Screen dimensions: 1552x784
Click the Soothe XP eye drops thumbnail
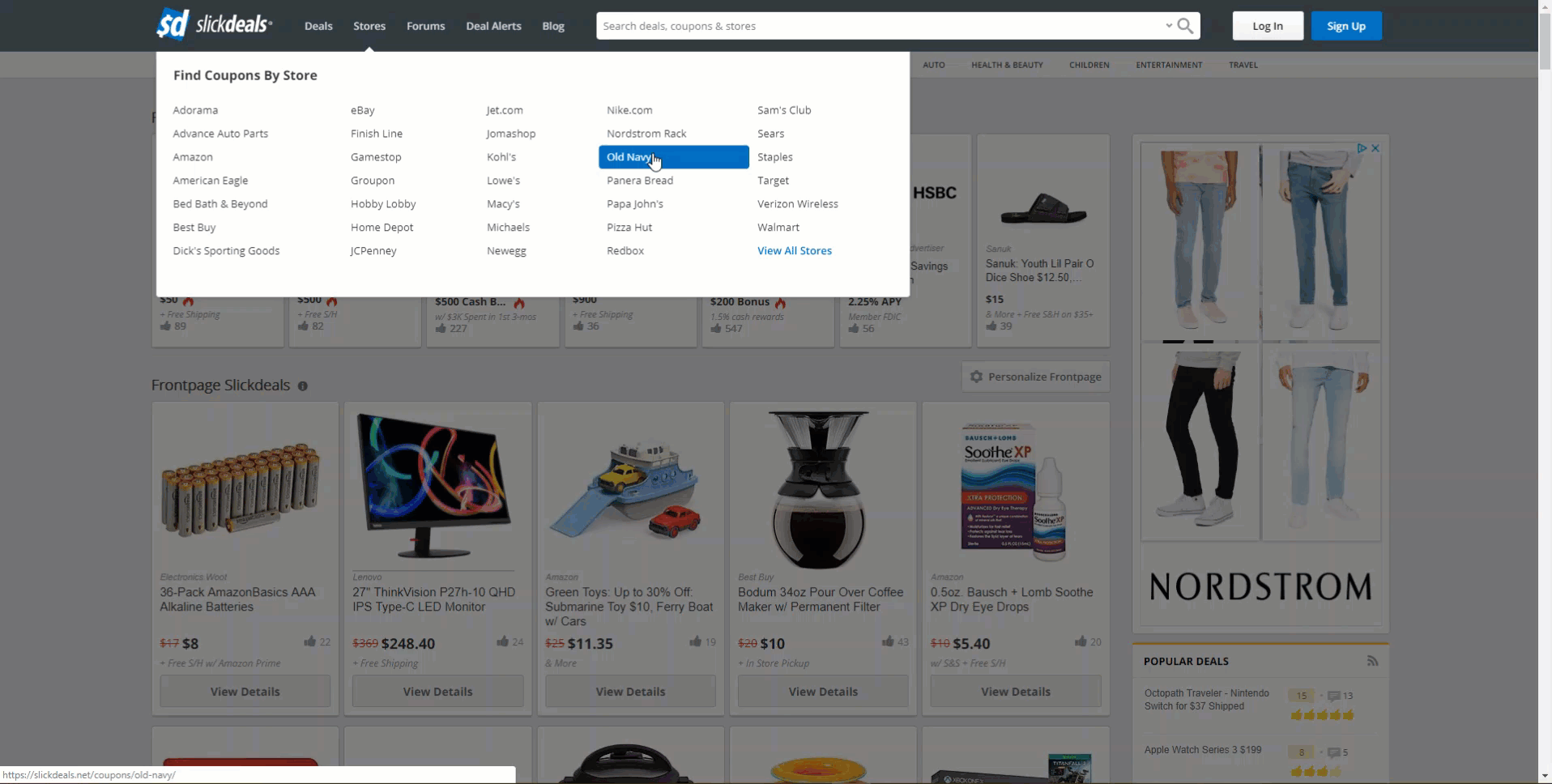pos(1014,492)
